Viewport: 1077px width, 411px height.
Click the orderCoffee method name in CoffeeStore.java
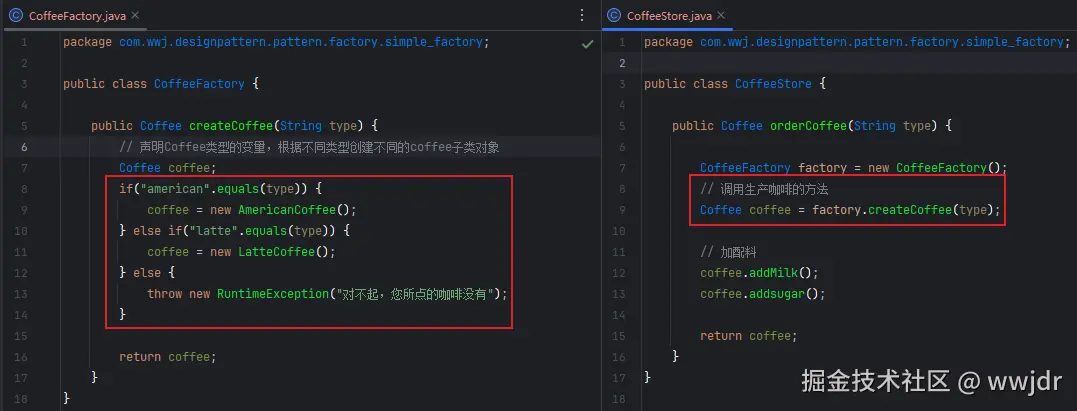pyautogui.click(x=808, y=126)
